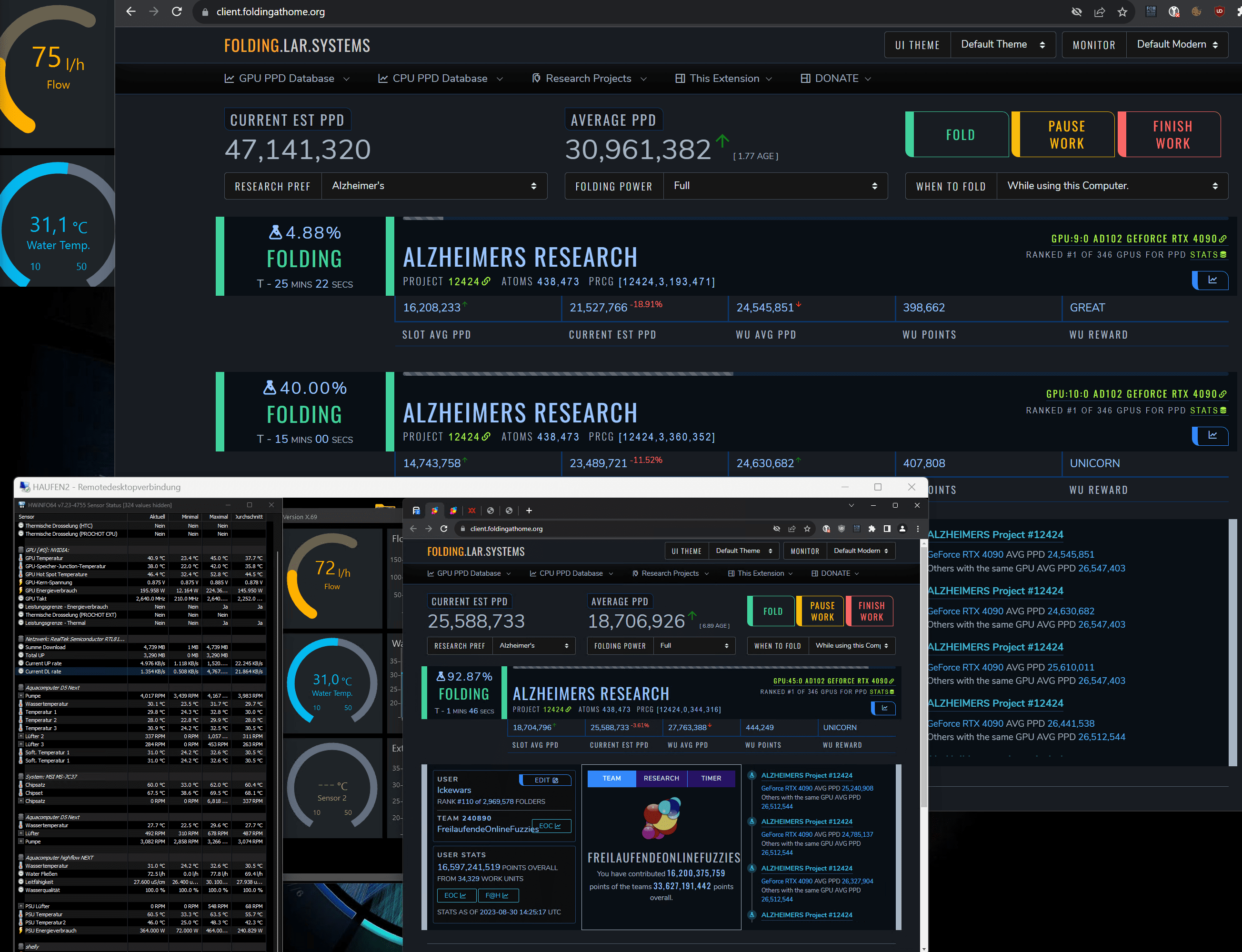Switch to the RESEARCH tab in team panel
1242x952 pixels.
(661, 779)
